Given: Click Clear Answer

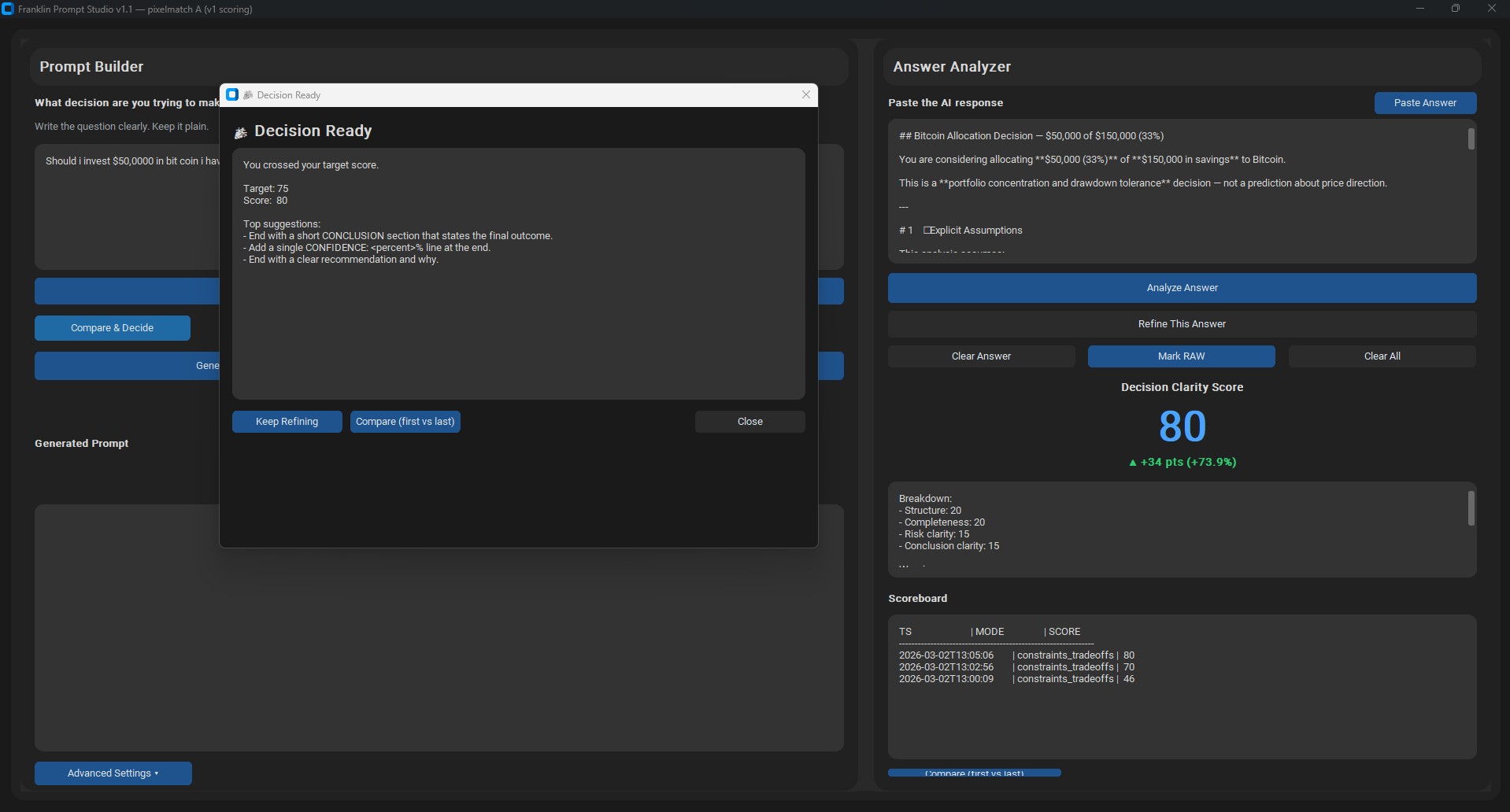Looking at the screenshot, I should click(x=980, y=356).
